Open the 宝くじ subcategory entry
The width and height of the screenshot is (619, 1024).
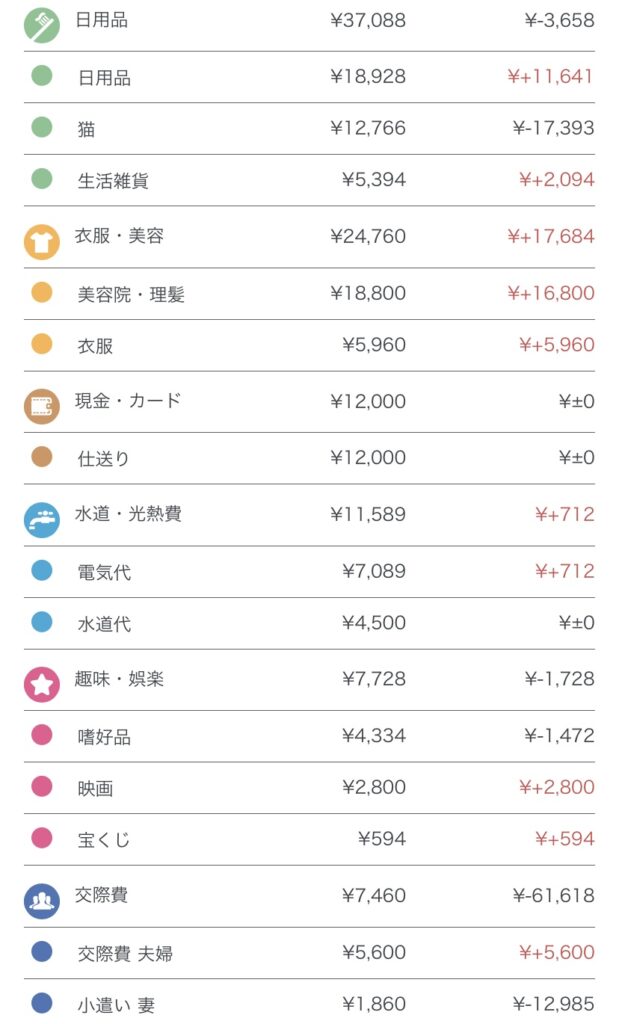pyautogui.click(x=104, y=840)
